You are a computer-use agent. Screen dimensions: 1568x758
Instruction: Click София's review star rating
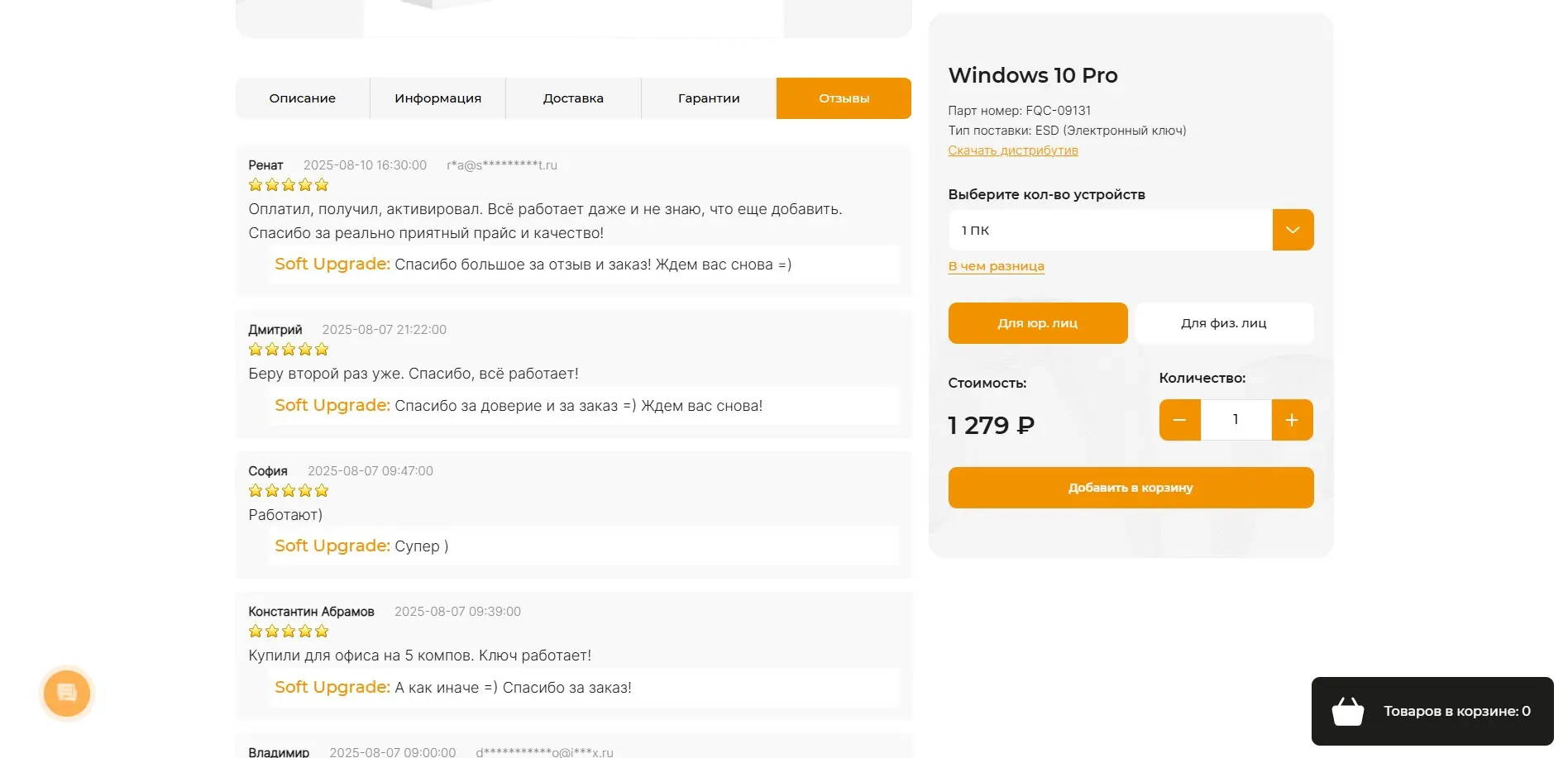pyautogui.click(x=289, y=491)
